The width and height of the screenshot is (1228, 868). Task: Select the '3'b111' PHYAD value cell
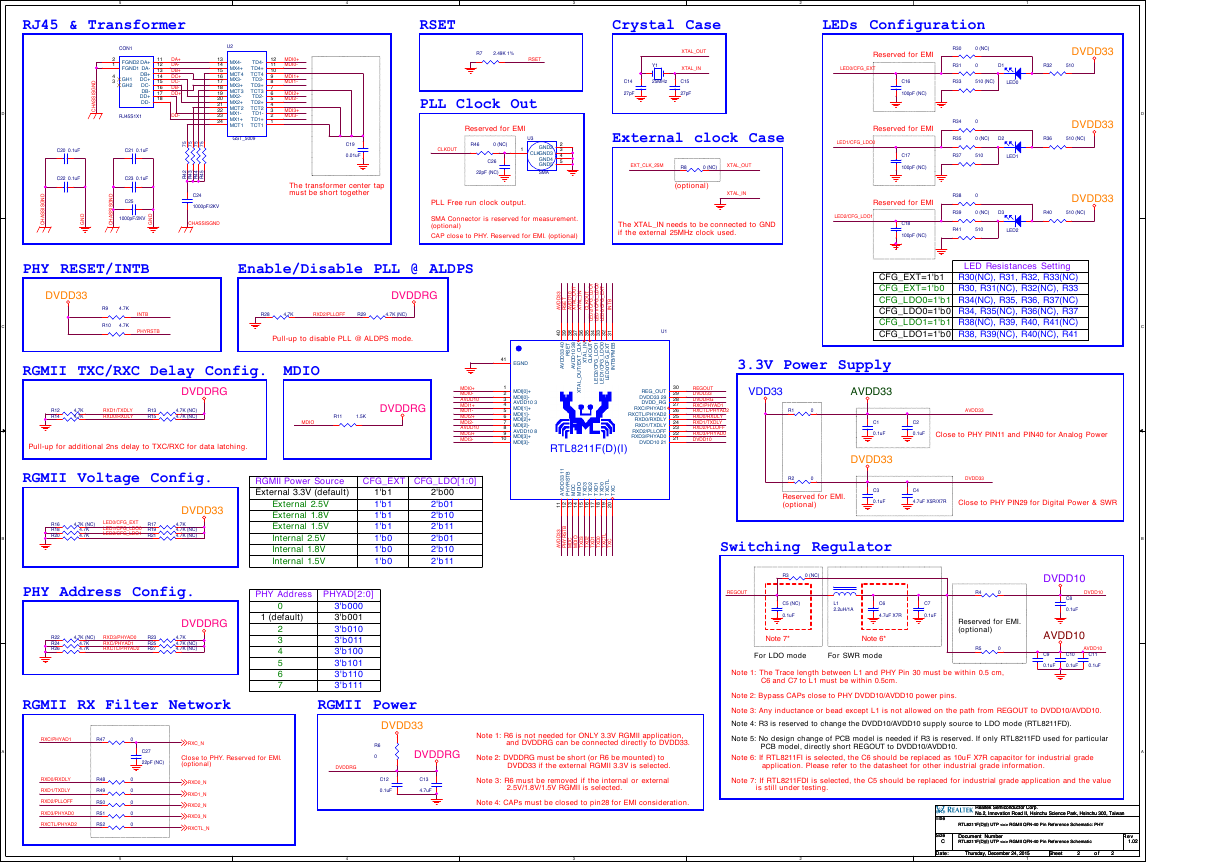click(350, 685)
